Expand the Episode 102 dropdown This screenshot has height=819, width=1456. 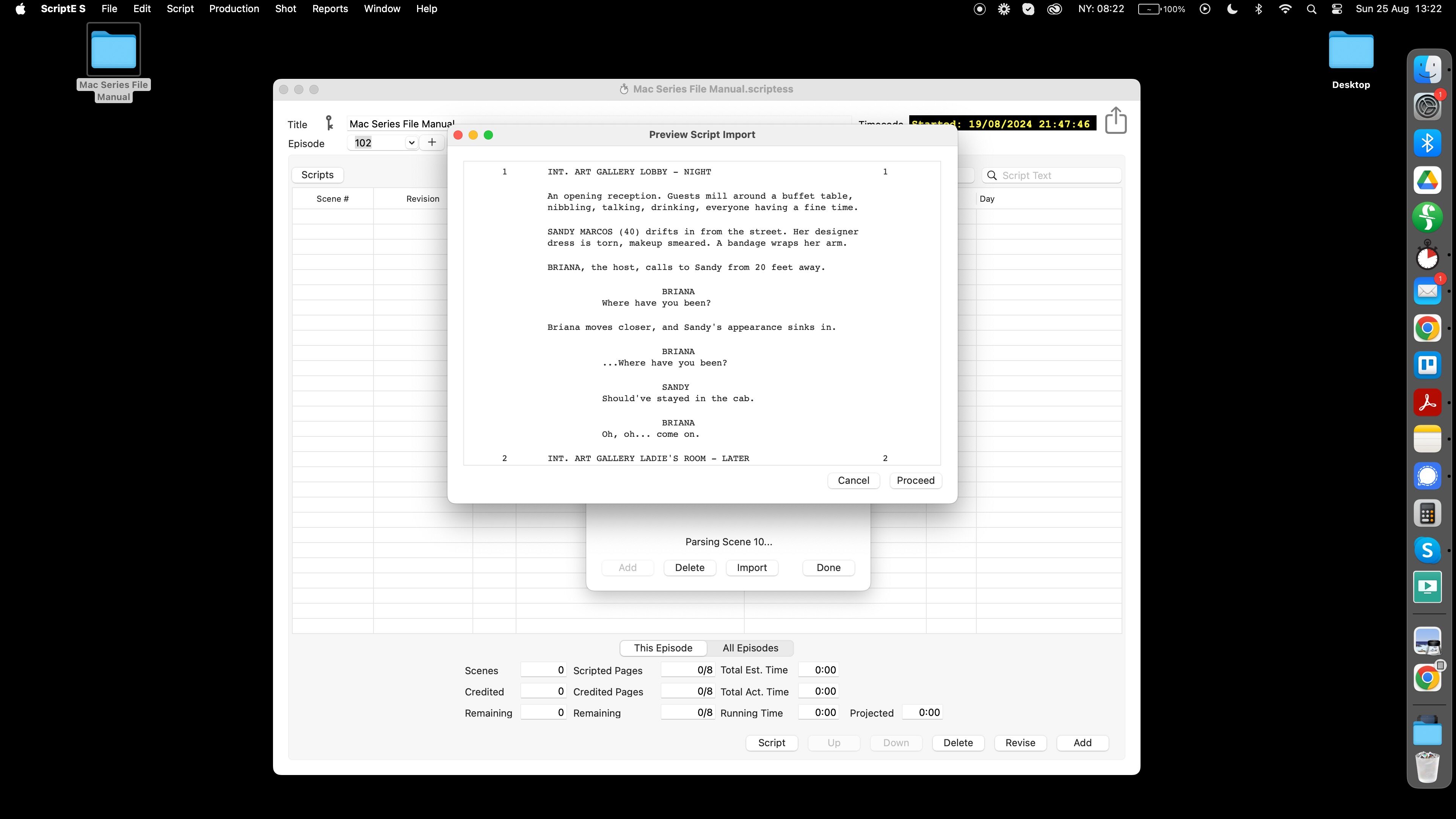coord(411,143)
